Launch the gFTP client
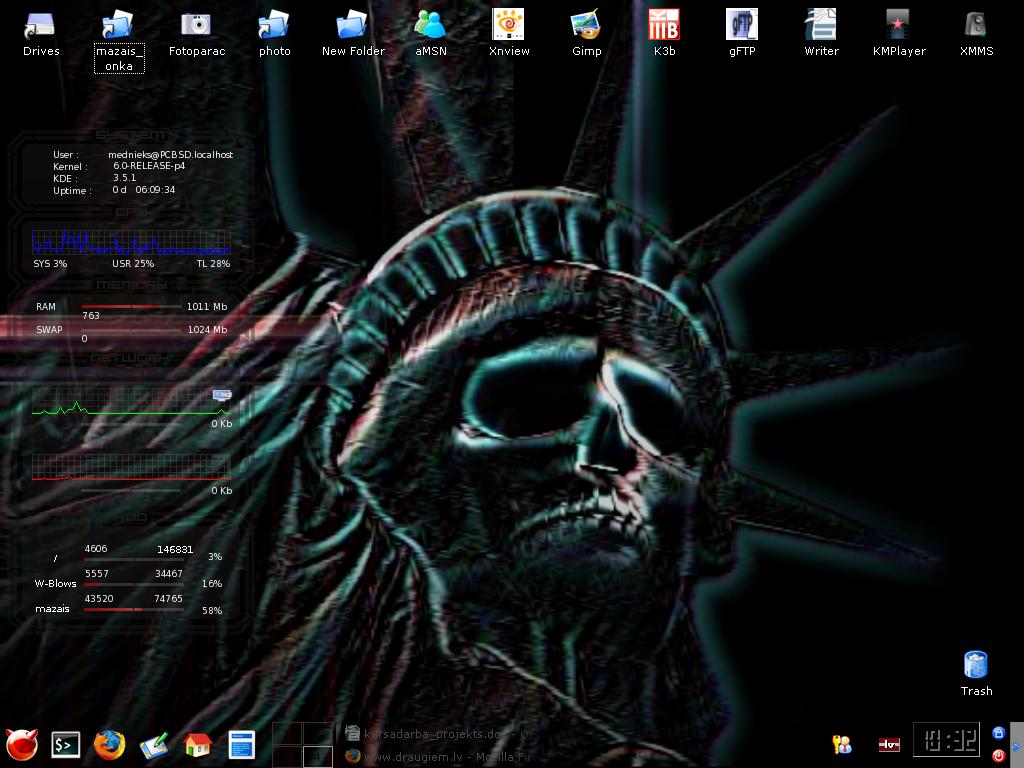1024x768 pixels. [x=742, y=34]
